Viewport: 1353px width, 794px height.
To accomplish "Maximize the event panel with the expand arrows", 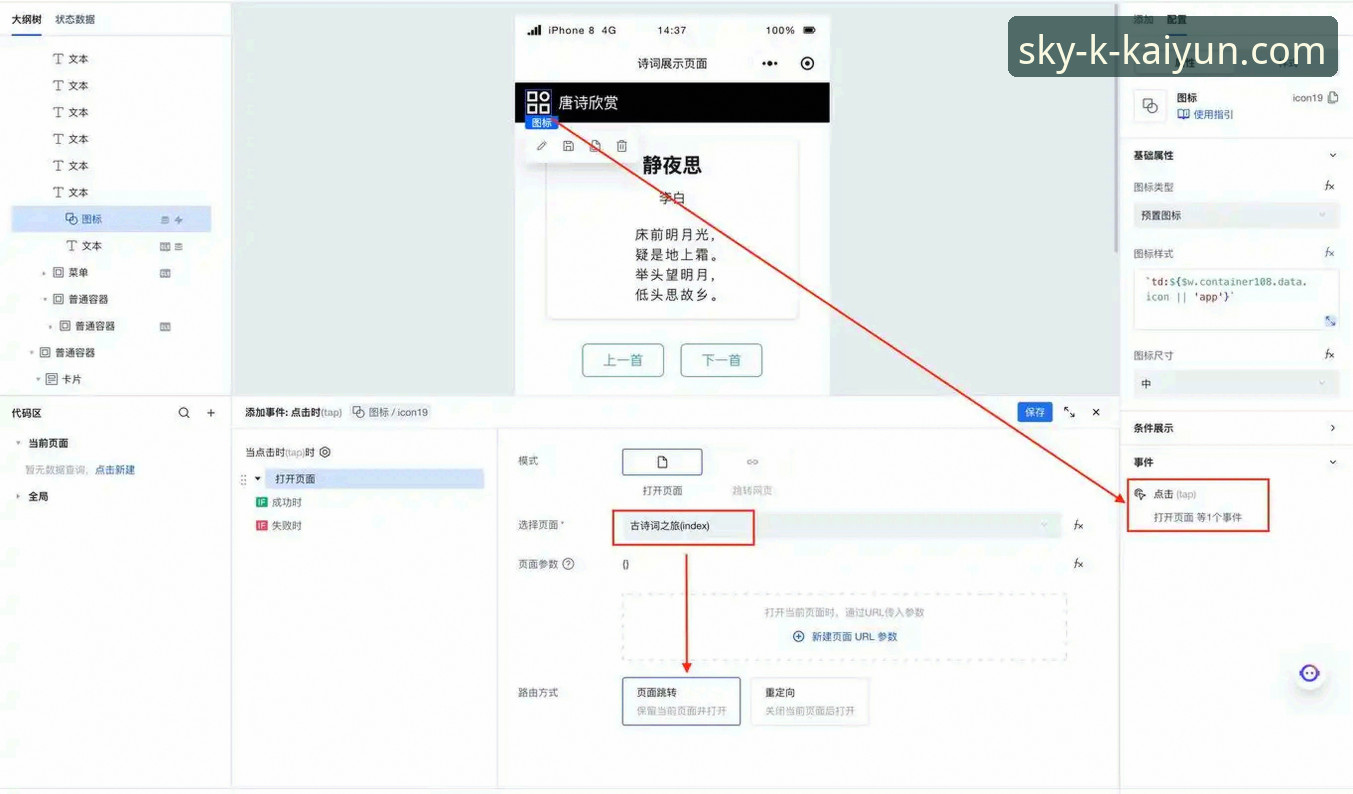I will (x=1069, y=412).
